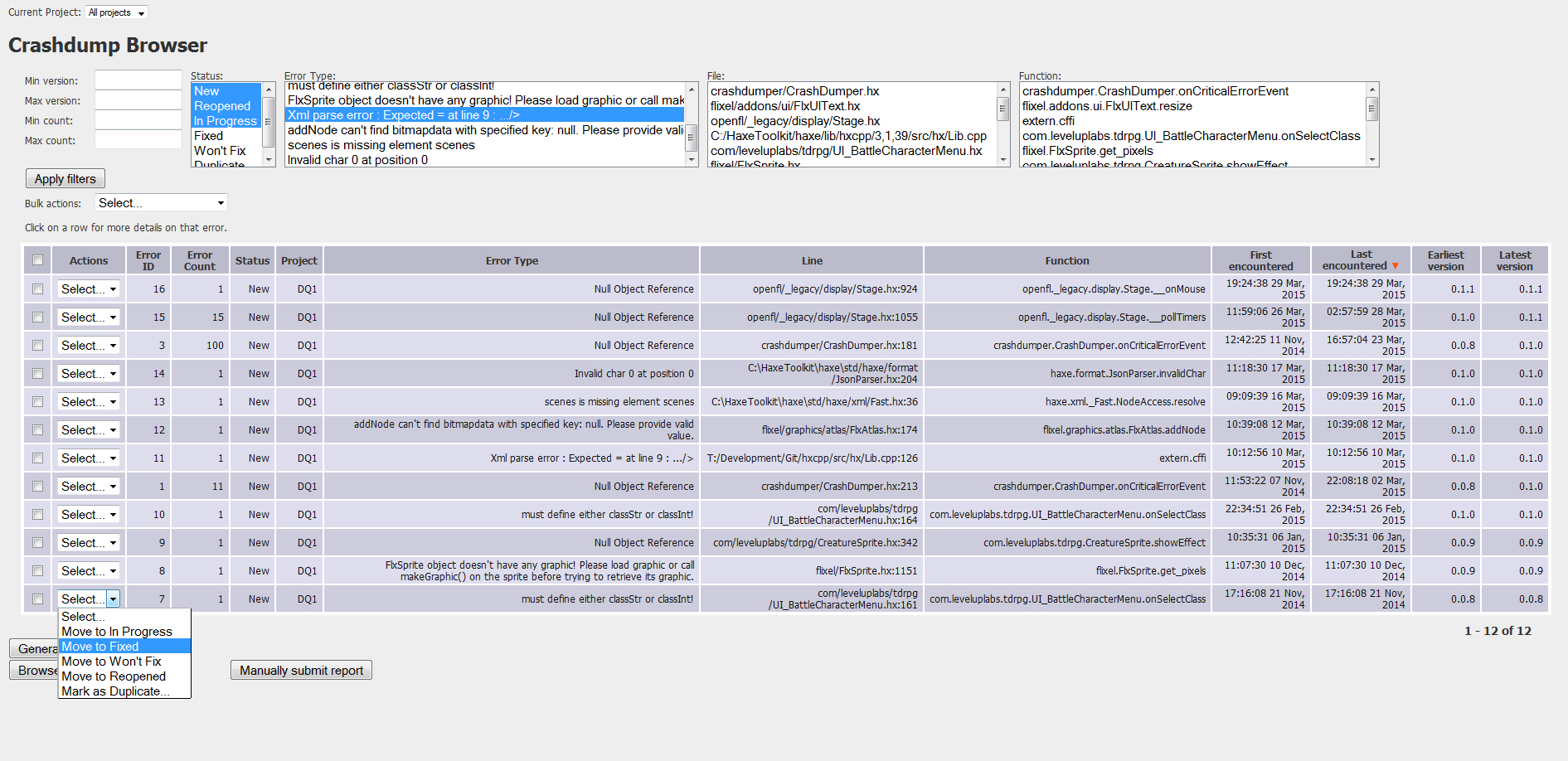Viewport: 1568px width, 761px height.
Task: Click the Earliest version column header
Action: point(1445,260)
